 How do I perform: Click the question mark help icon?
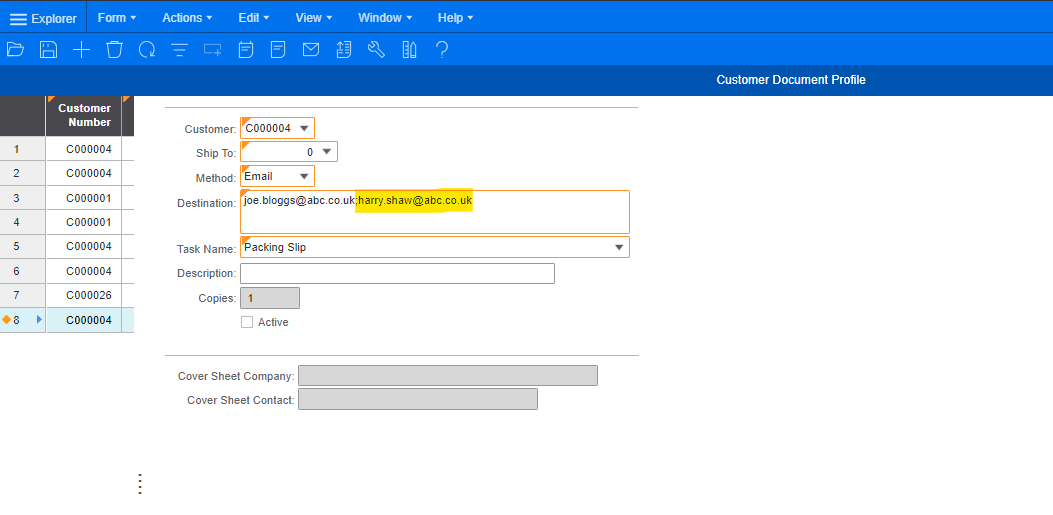point(441,49)
